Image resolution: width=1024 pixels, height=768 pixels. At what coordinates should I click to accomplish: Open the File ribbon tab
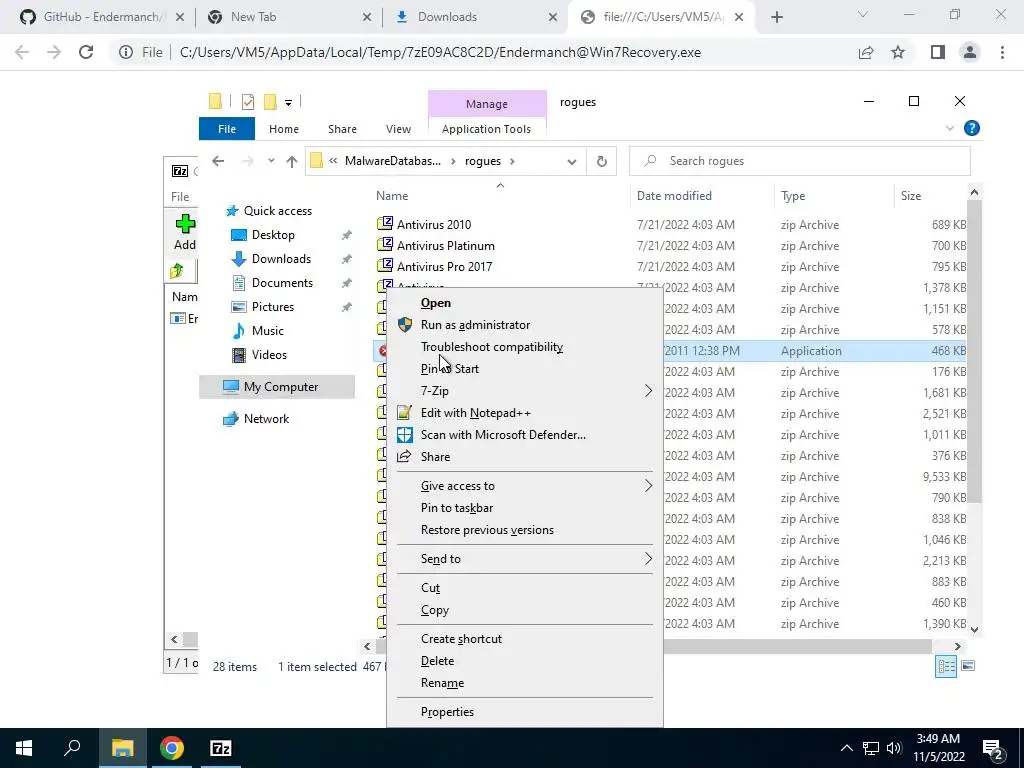pos(227,129)
